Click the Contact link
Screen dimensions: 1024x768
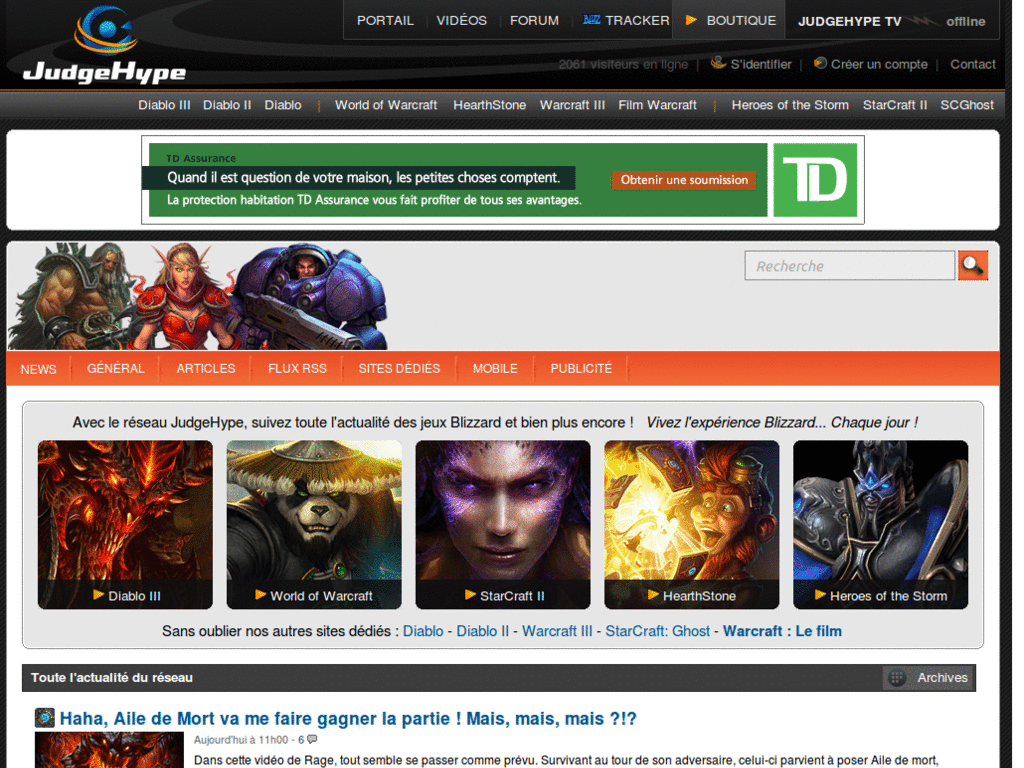(x=972, y=64)
